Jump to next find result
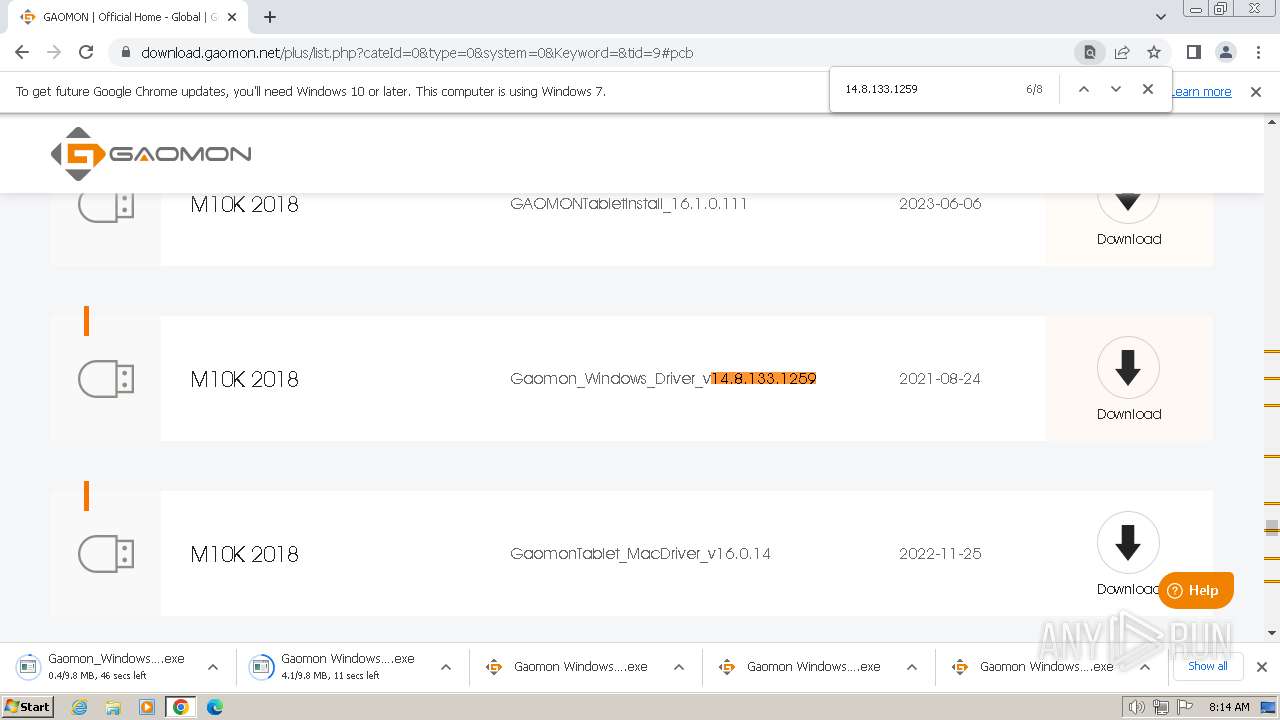Viewport: 1280px width, 720px height. (x=1116, y=89)
